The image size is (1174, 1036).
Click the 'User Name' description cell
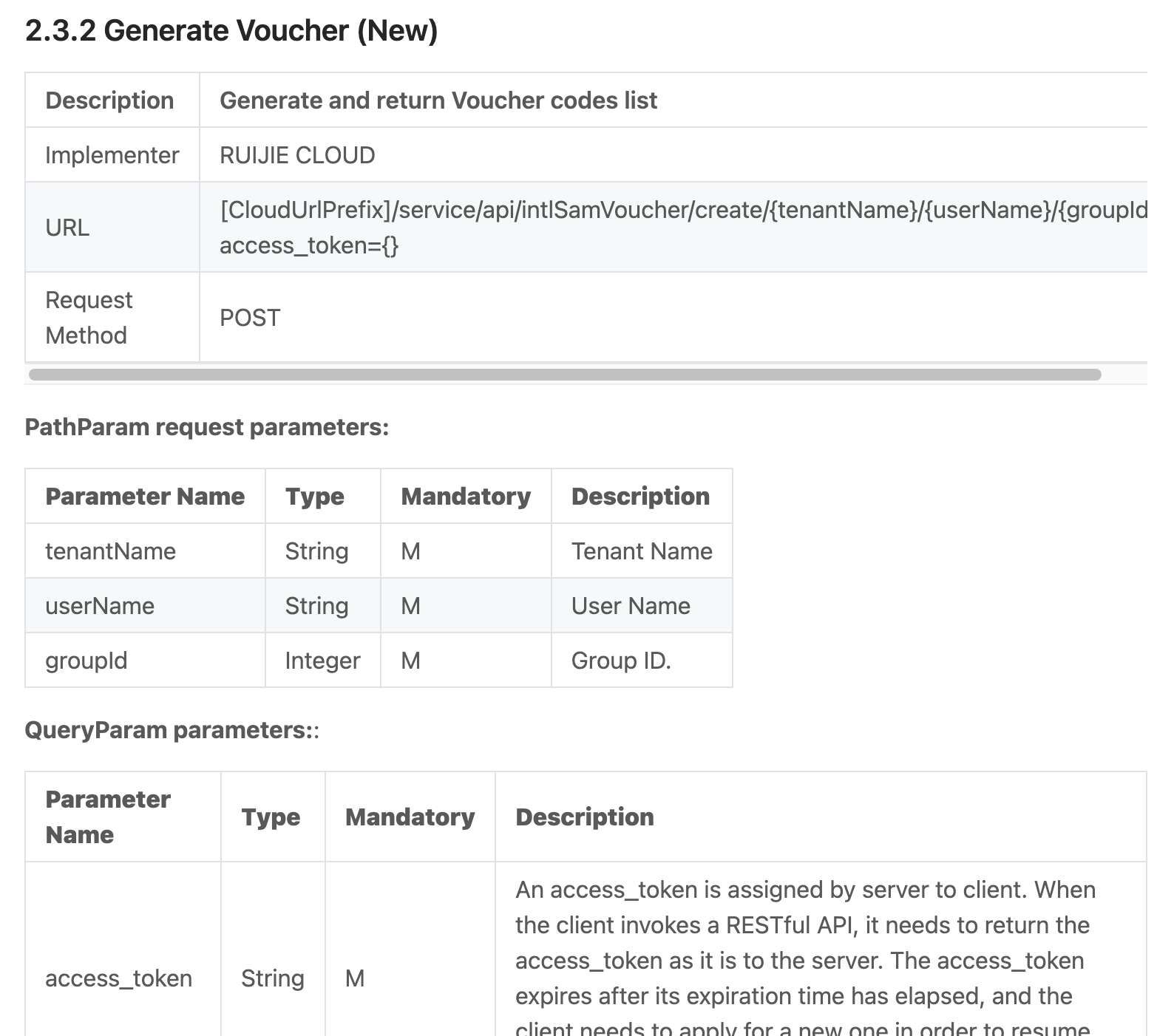click(642, 606)
